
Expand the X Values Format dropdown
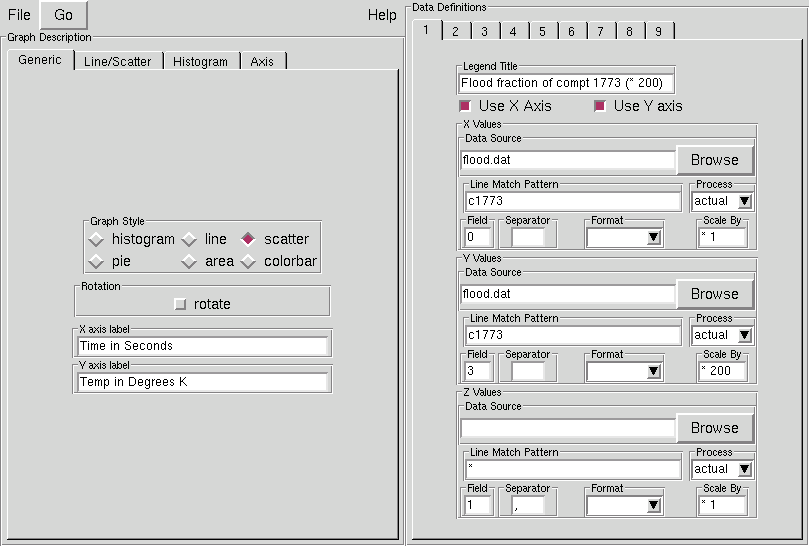point(626,237)
